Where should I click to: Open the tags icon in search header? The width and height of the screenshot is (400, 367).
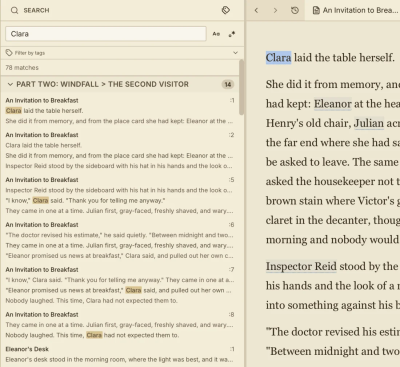tap(226, 10)
